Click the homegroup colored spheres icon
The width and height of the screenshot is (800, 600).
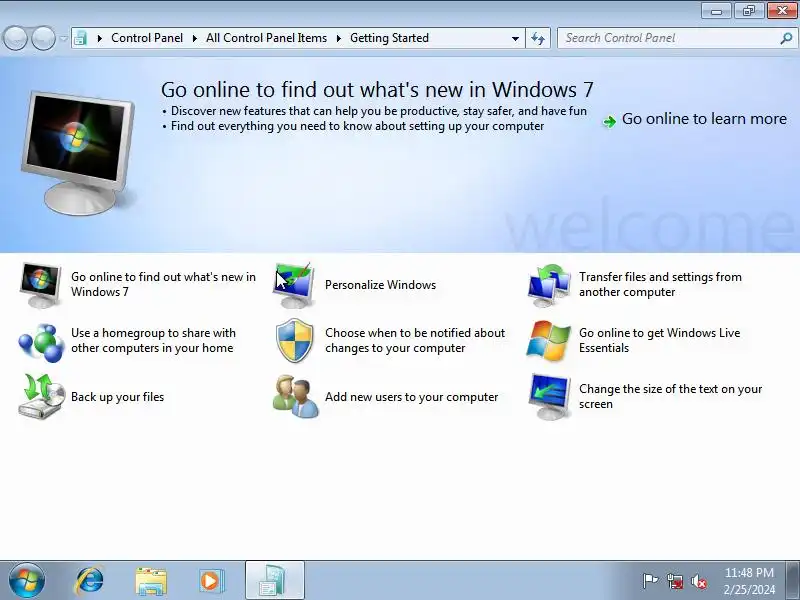point(41,342)
